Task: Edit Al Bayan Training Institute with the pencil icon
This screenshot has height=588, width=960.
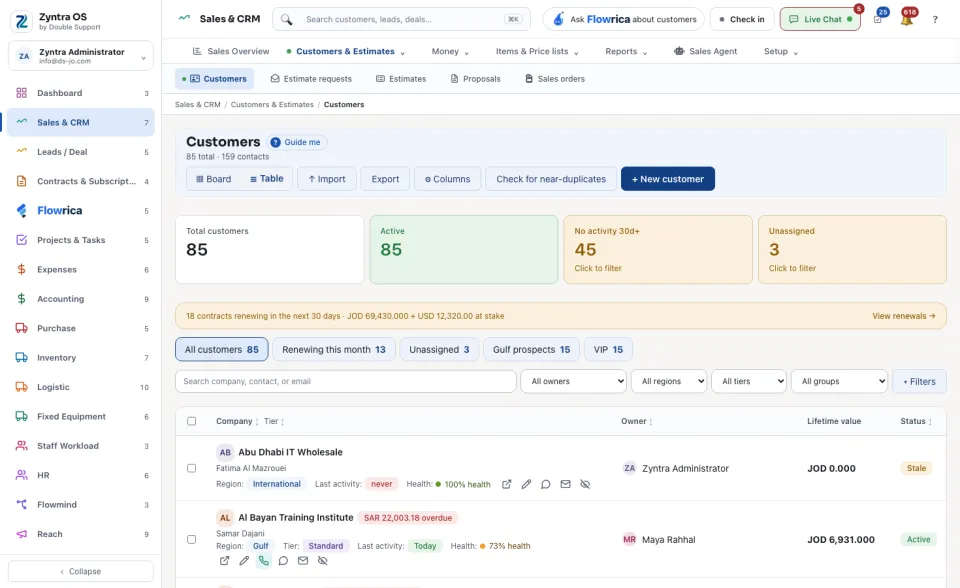Action: click(244, 560)
